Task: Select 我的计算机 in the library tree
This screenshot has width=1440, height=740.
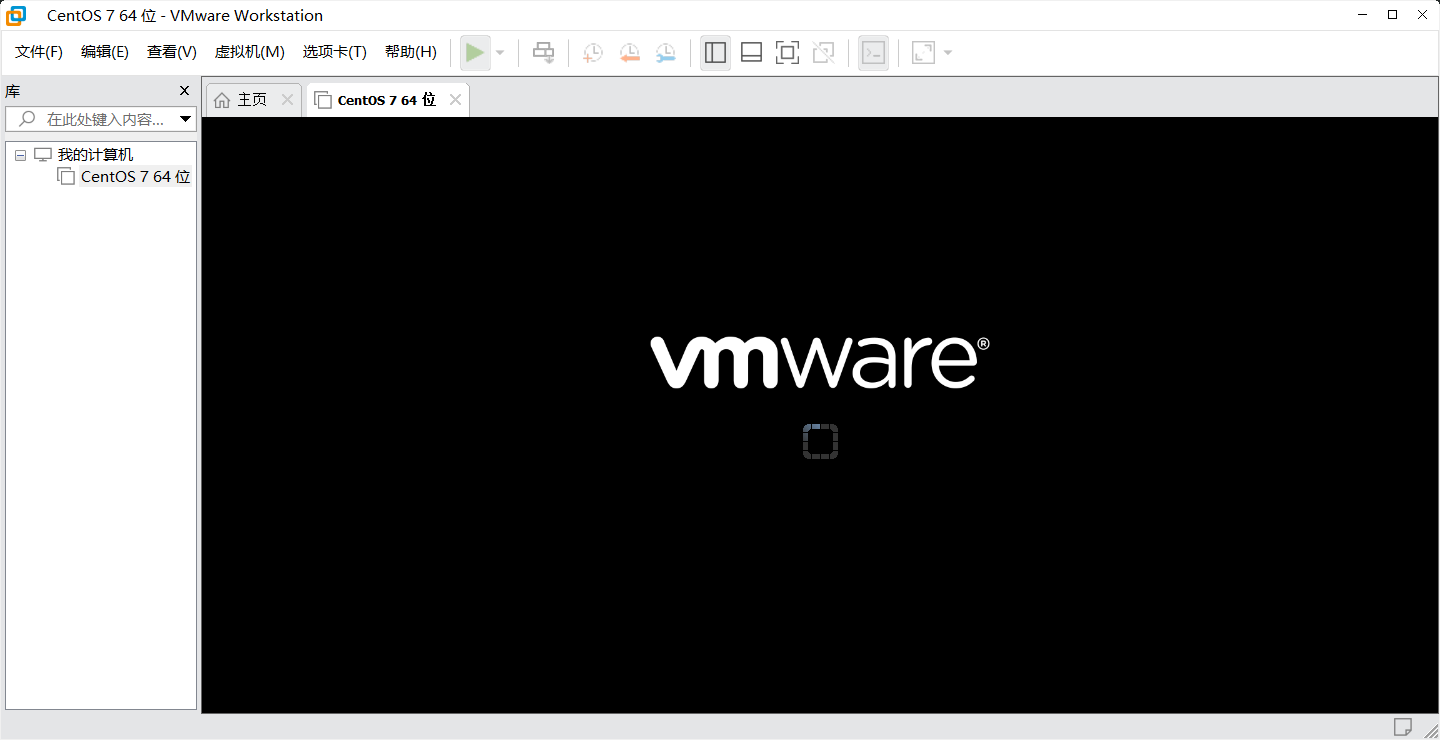Action: 95,155
